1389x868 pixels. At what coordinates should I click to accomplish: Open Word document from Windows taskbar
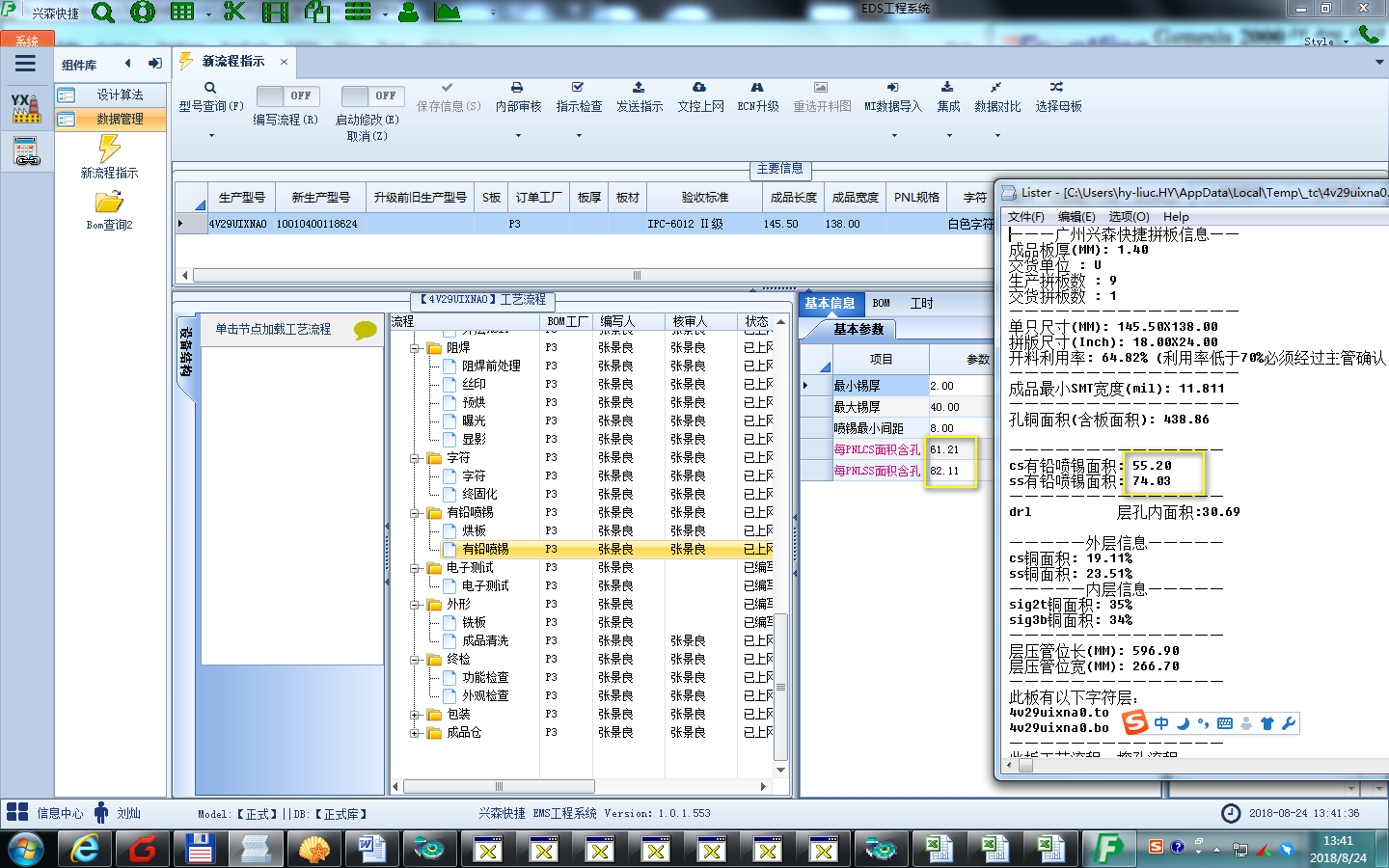(372, 850)
